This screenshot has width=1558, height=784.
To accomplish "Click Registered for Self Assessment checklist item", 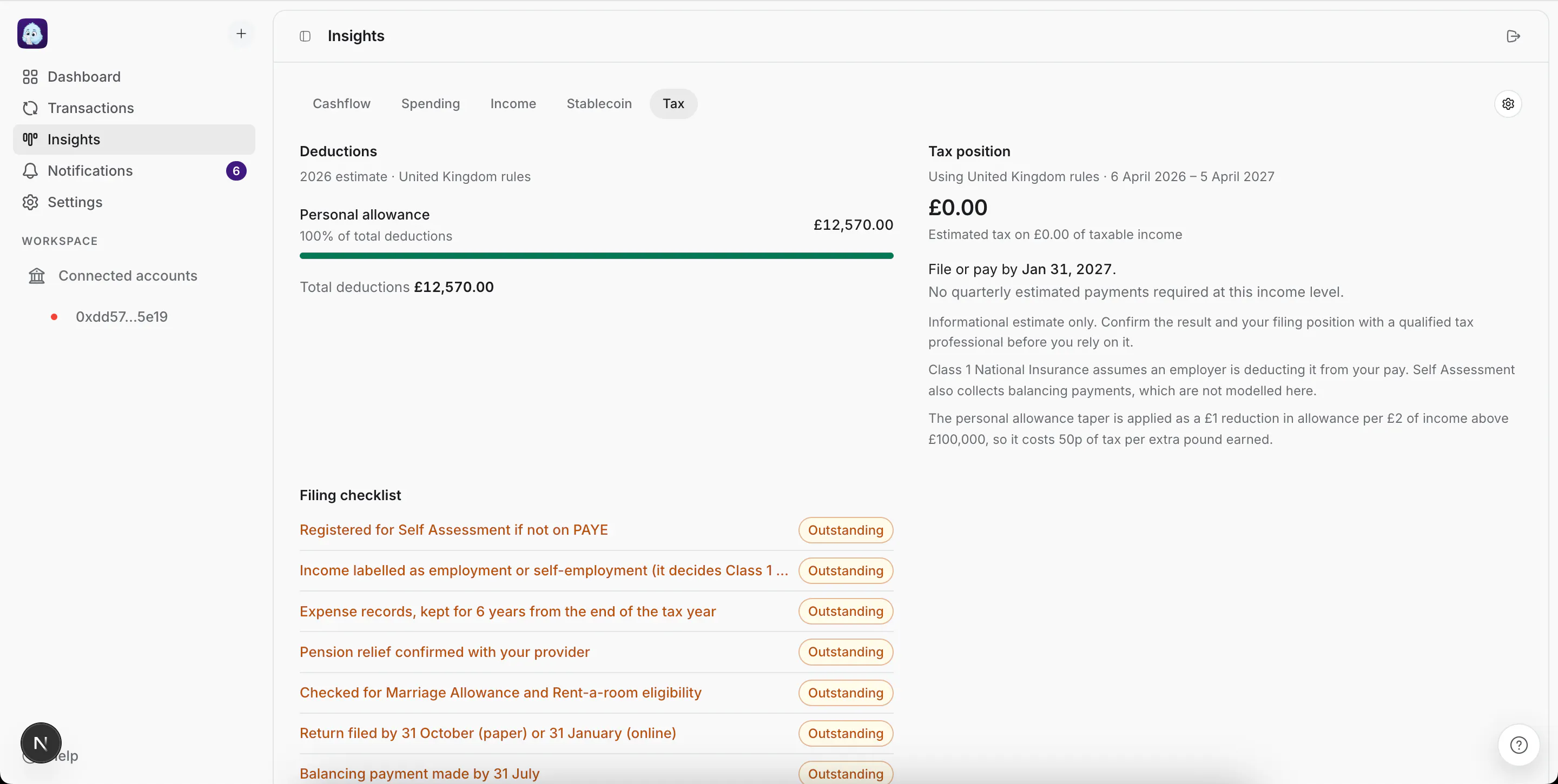I will click(454, 530).
